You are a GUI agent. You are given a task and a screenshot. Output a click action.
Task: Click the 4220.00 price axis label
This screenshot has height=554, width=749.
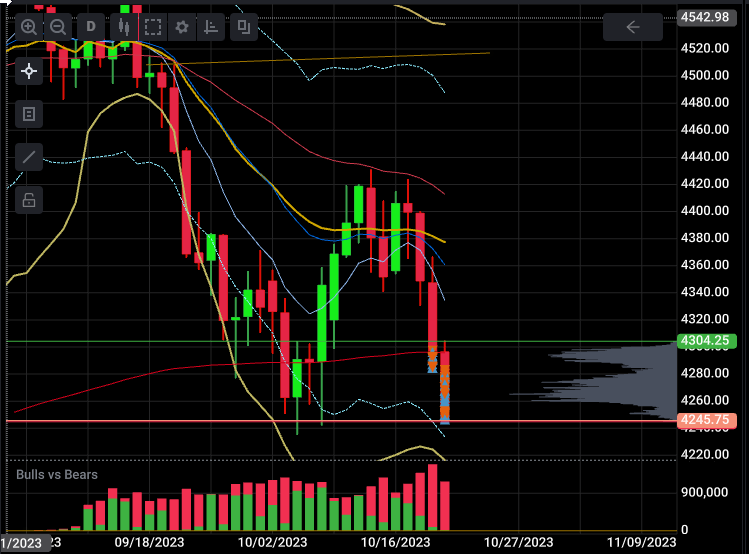(705, 454)
